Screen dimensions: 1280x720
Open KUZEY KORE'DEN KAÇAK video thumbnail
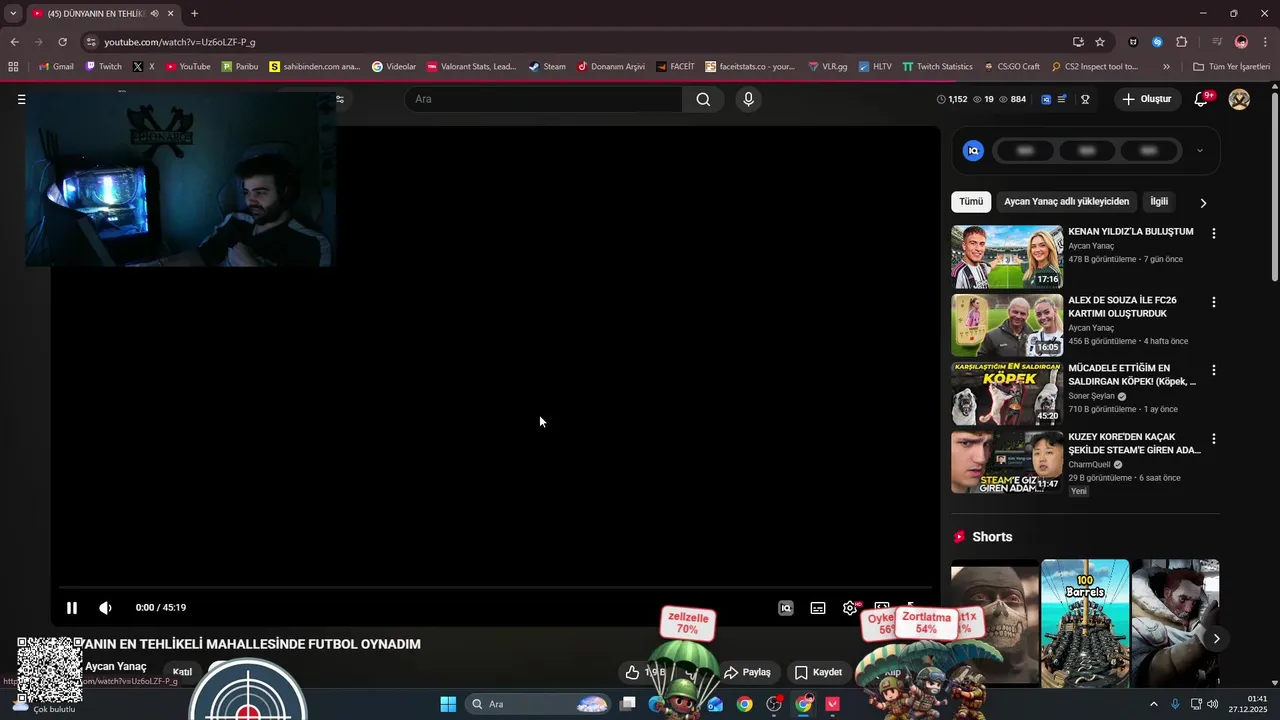click(x=1007, y=462)
